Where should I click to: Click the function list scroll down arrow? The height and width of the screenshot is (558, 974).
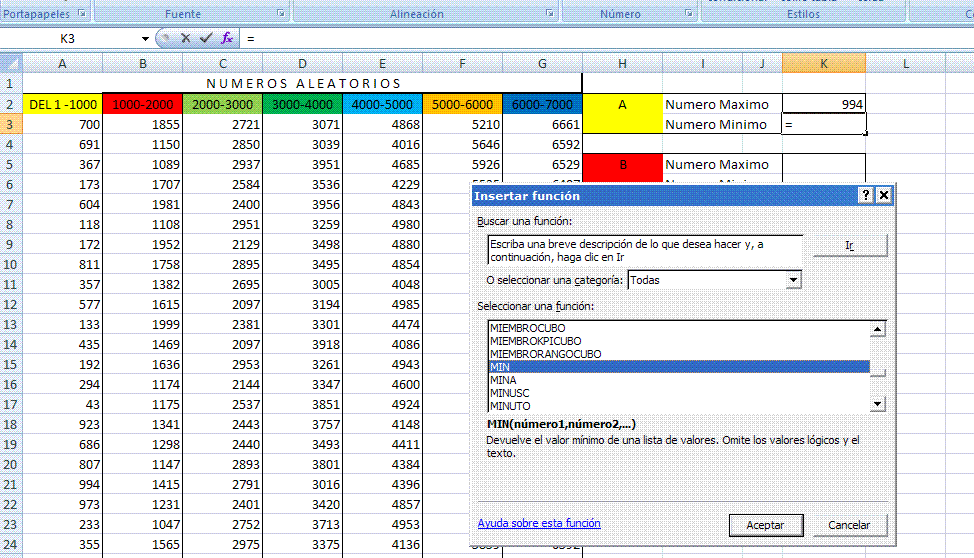(x=878, y=404)
